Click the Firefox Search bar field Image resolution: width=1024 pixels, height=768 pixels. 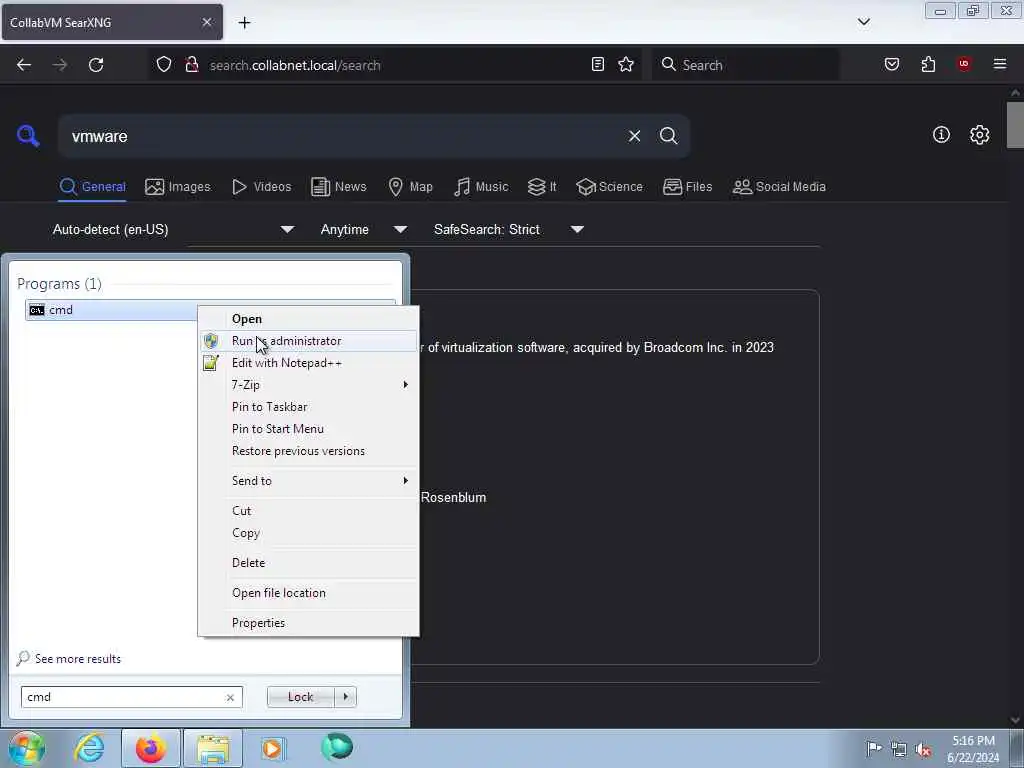(745, 65)
